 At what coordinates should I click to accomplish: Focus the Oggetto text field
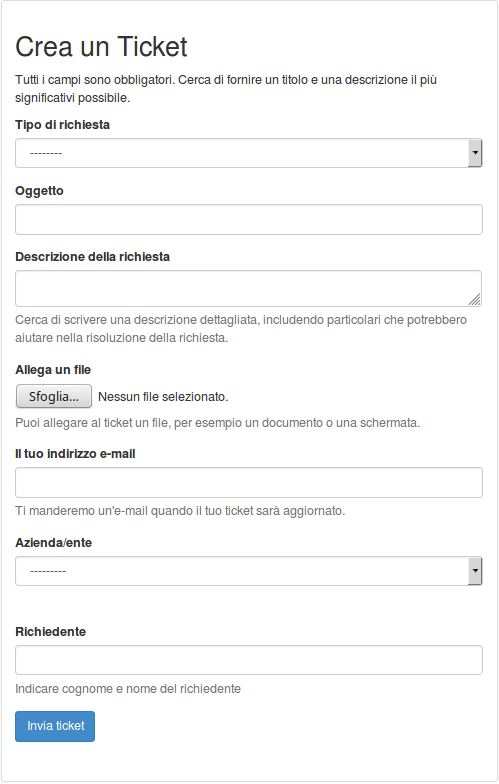(248, 220)
